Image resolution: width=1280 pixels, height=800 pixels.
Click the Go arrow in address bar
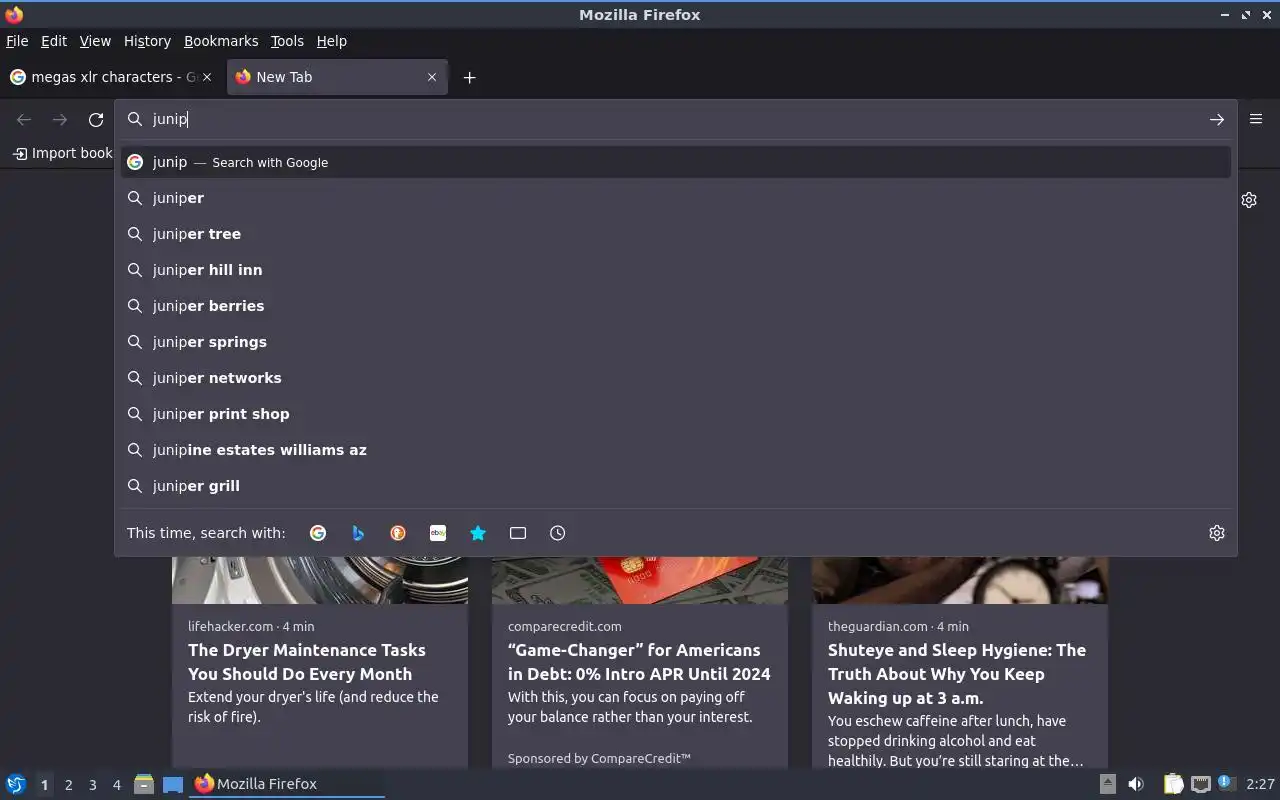coord(1217,119)
